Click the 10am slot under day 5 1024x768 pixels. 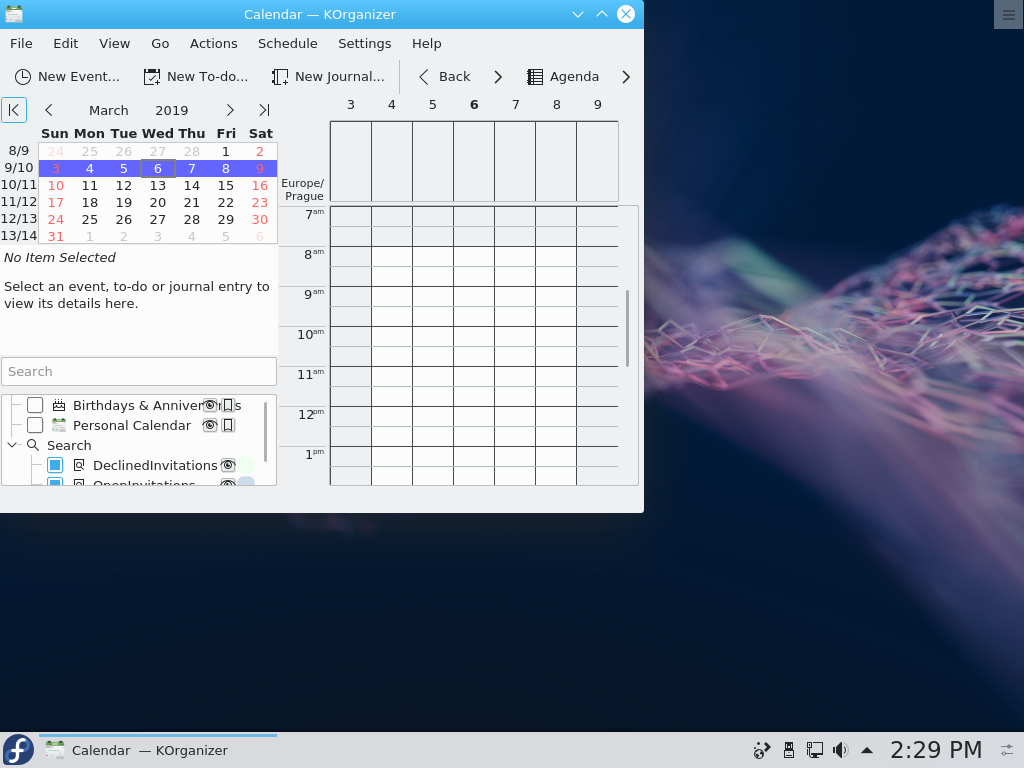[432, 336]
